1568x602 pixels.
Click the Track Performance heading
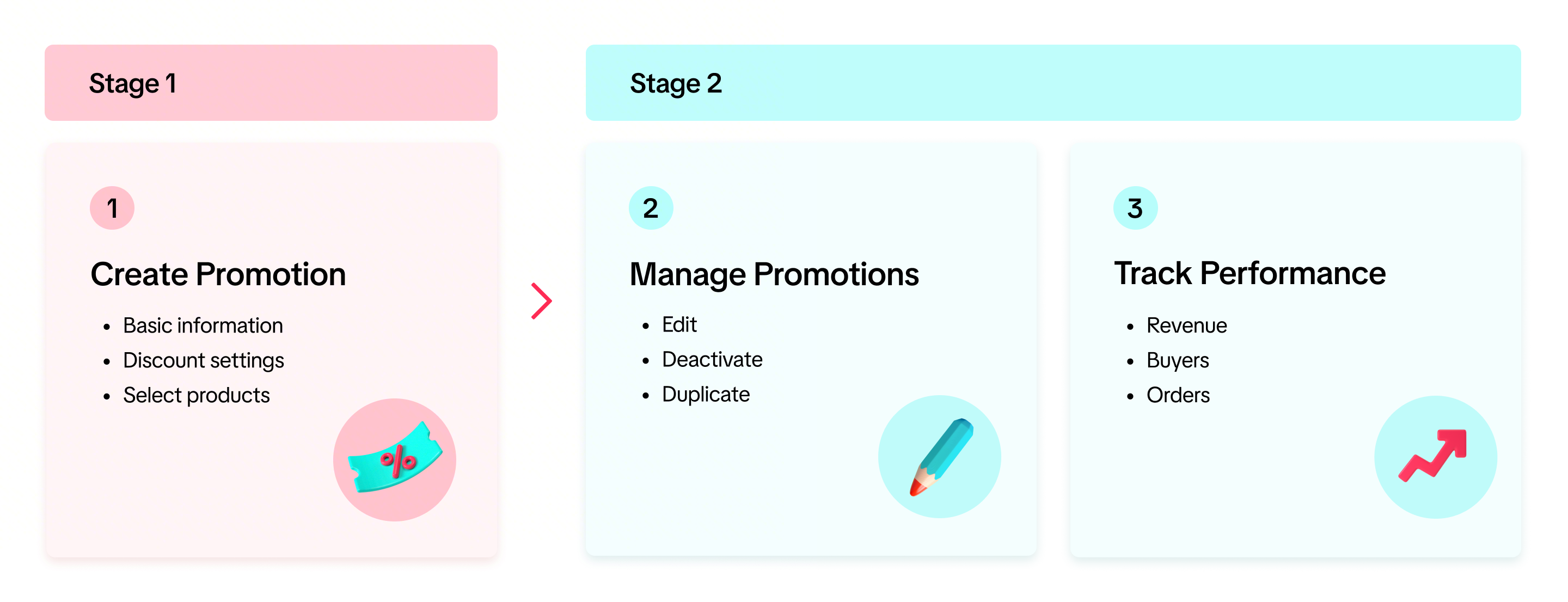(1249, 273)
